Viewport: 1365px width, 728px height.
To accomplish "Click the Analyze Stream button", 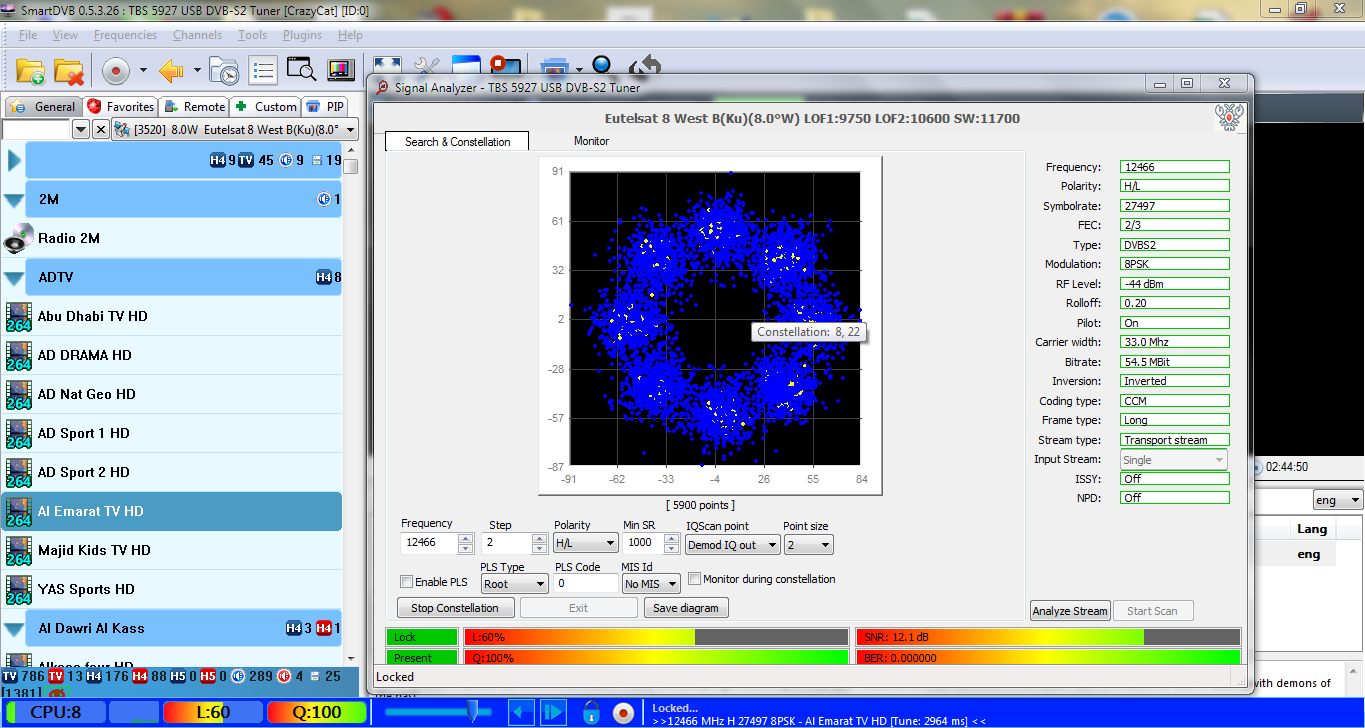I will (x=1070, y=611).
